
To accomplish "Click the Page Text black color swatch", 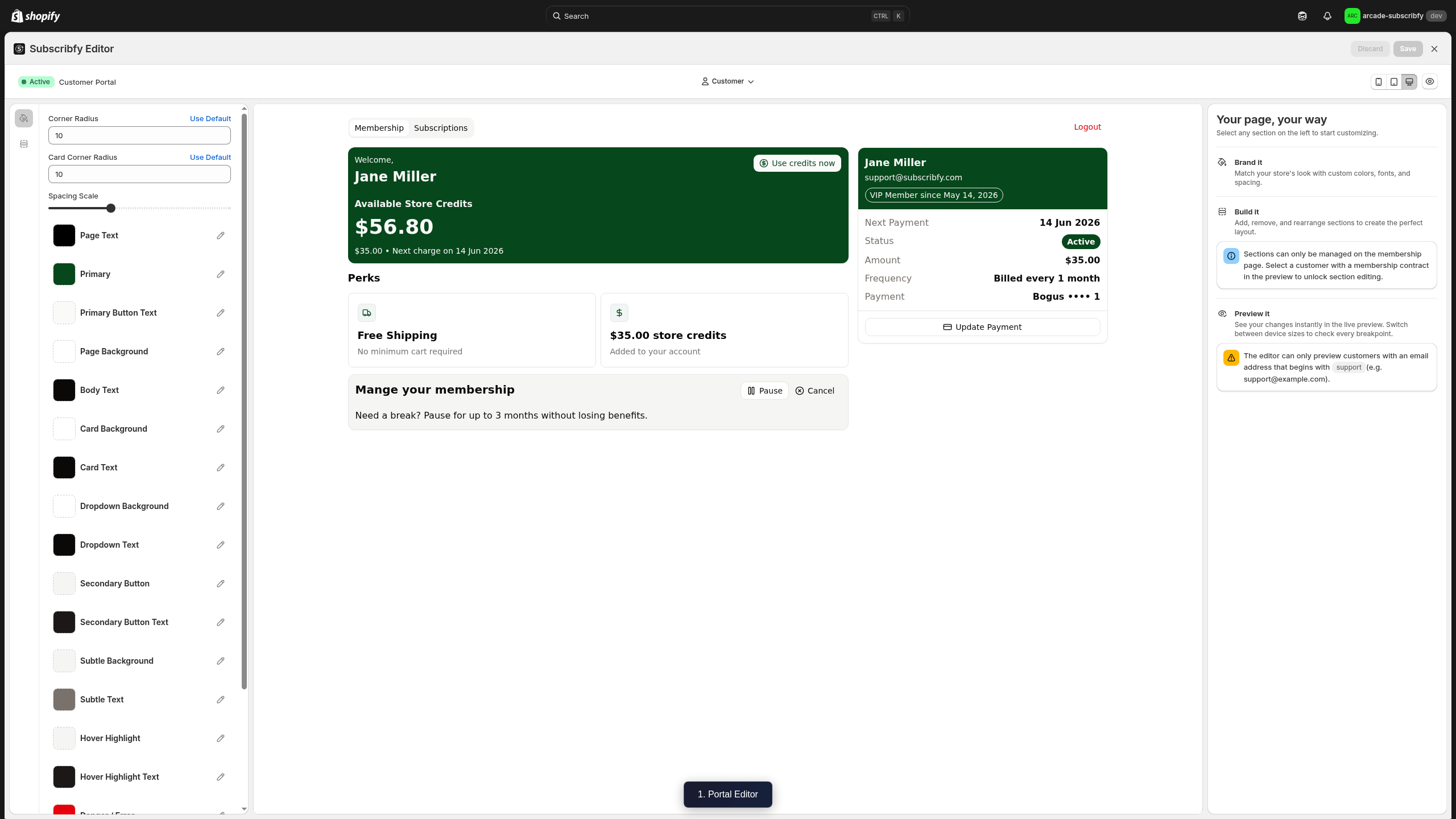I will point(64,235).
